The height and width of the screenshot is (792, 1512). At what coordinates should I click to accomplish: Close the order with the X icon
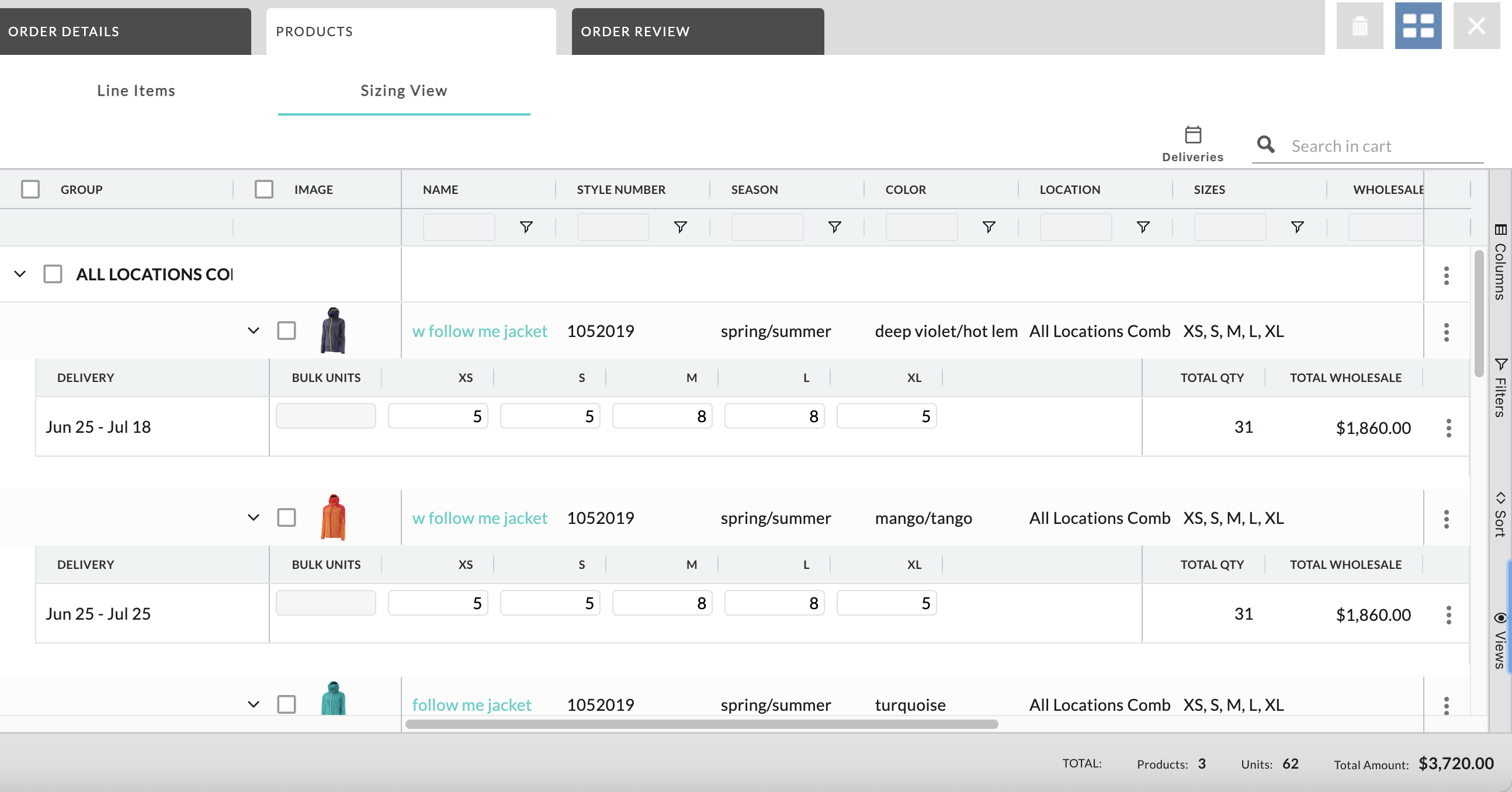[1476, 26]
